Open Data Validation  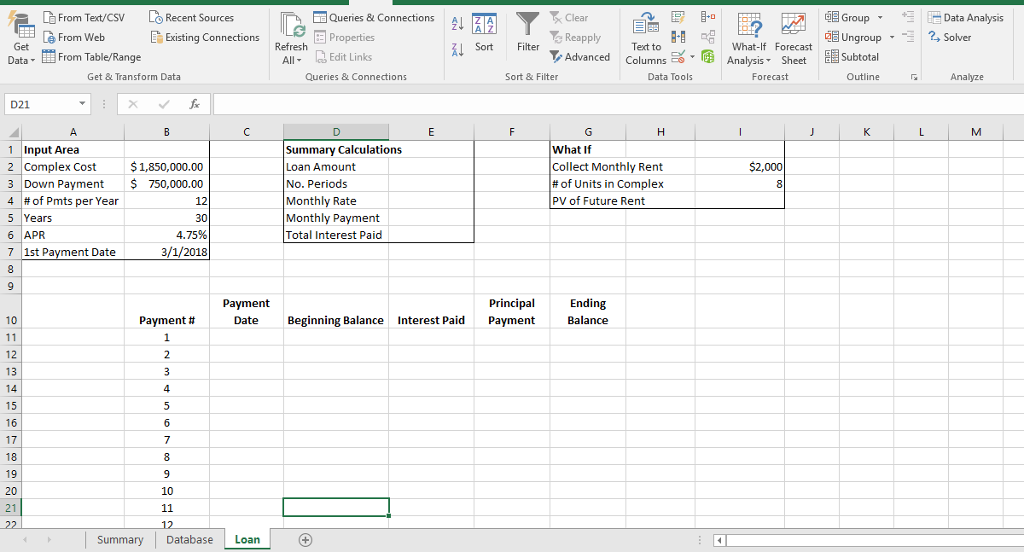(678, 57)
